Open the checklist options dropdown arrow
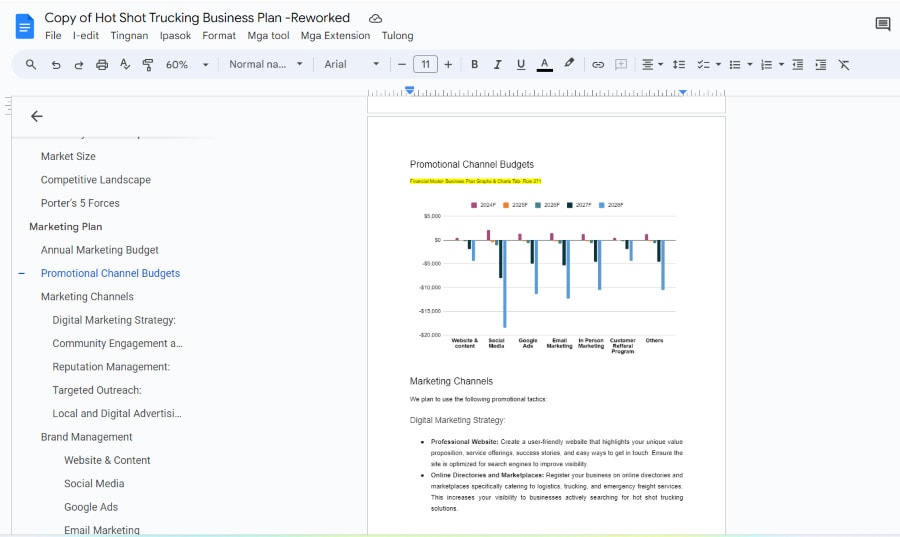The image size is (900, 537). click(718, 65)
